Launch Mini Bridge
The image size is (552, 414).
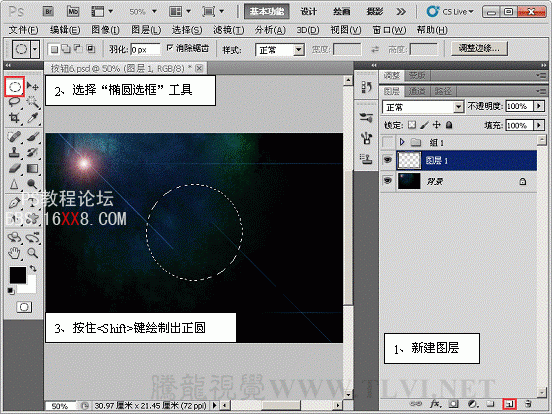click(x=73, y=12)
